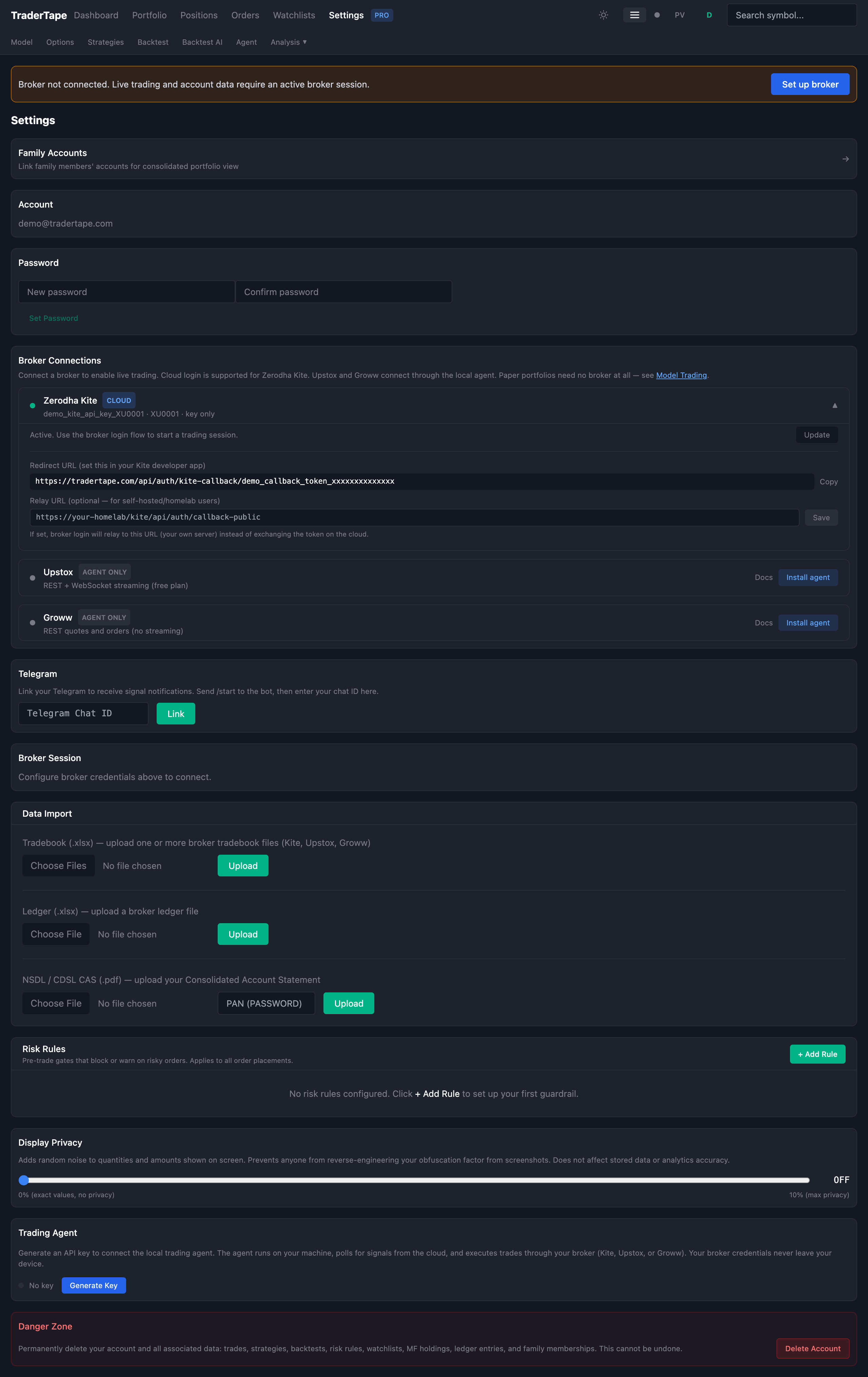Collapse the Zerodha Kite broker panel

point(834,405)
